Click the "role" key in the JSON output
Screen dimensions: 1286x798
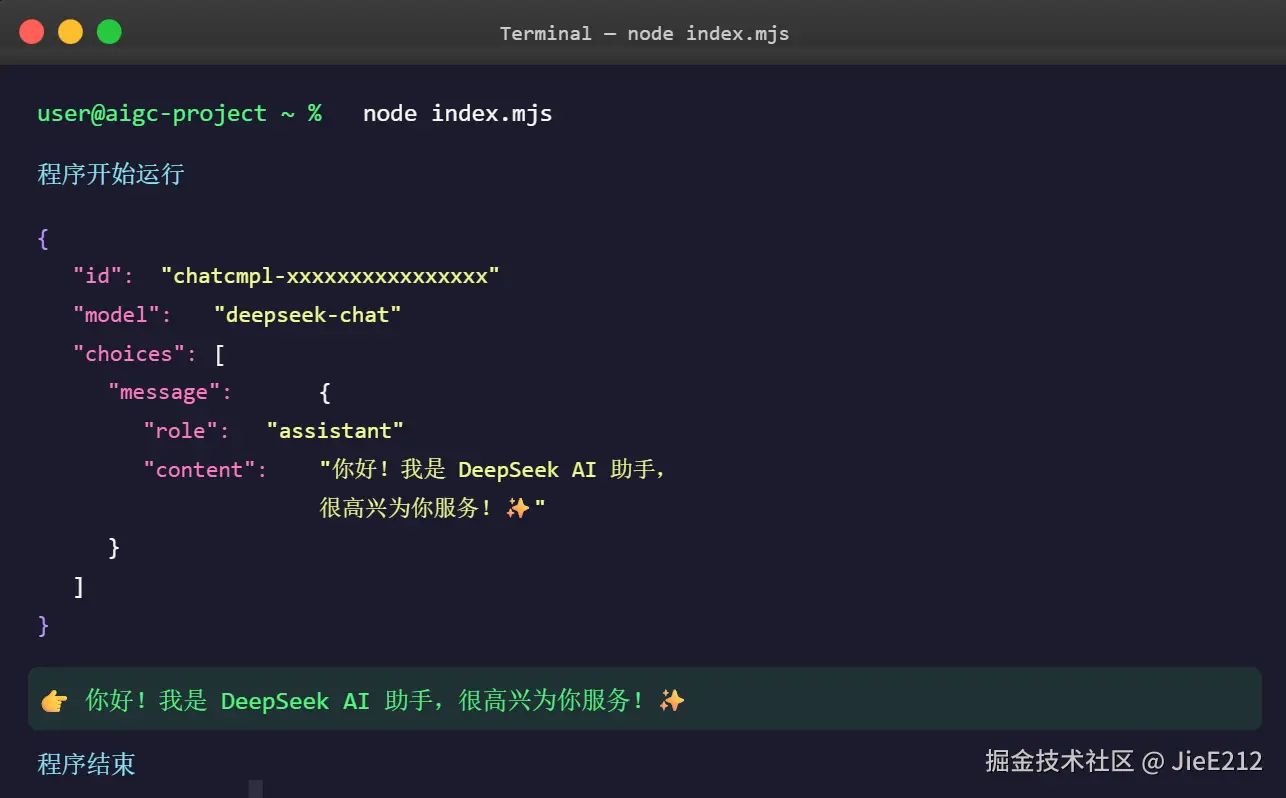pyautogui.click(x=180, y=431)
